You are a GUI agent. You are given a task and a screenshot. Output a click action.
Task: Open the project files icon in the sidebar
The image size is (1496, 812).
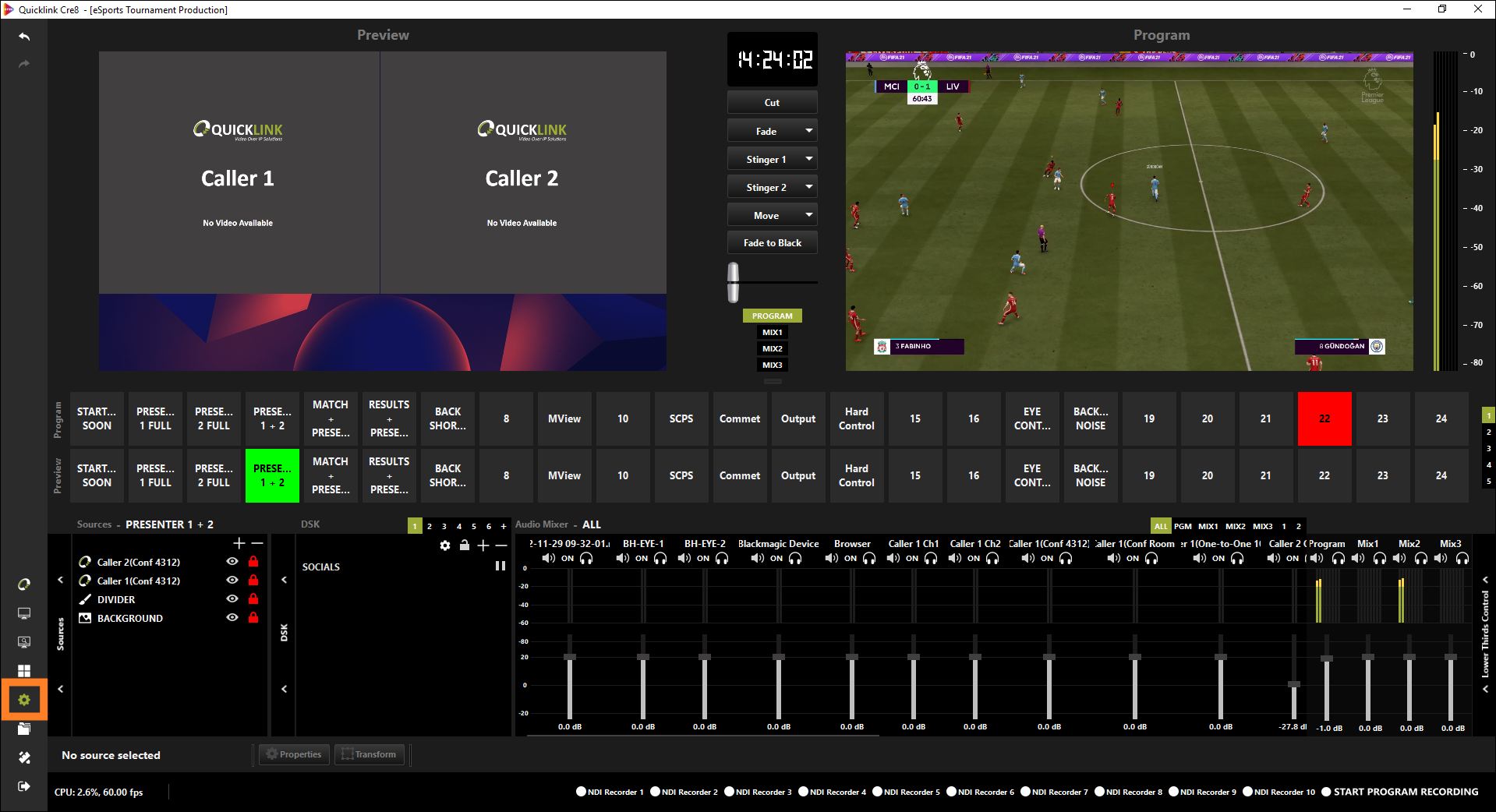(24, 729)
